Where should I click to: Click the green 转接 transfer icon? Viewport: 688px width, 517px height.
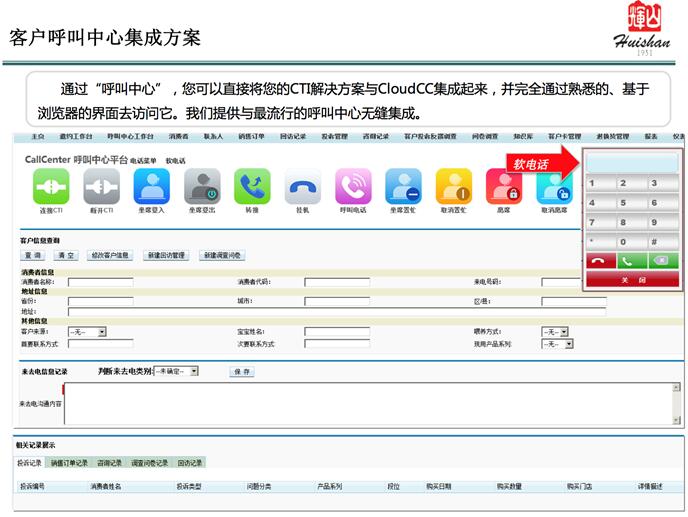(252, 186)
